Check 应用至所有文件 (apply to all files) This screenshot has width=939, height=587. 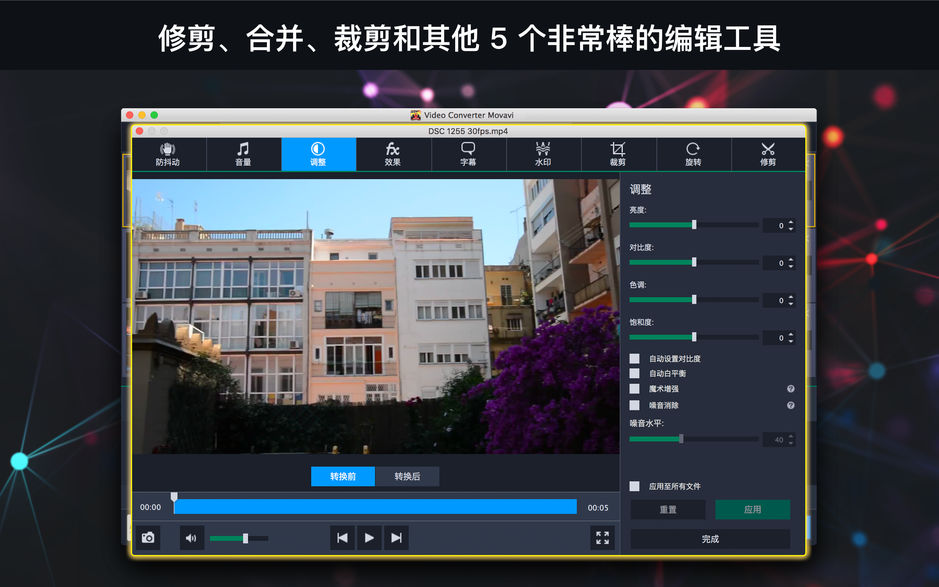tap(633, 487)
